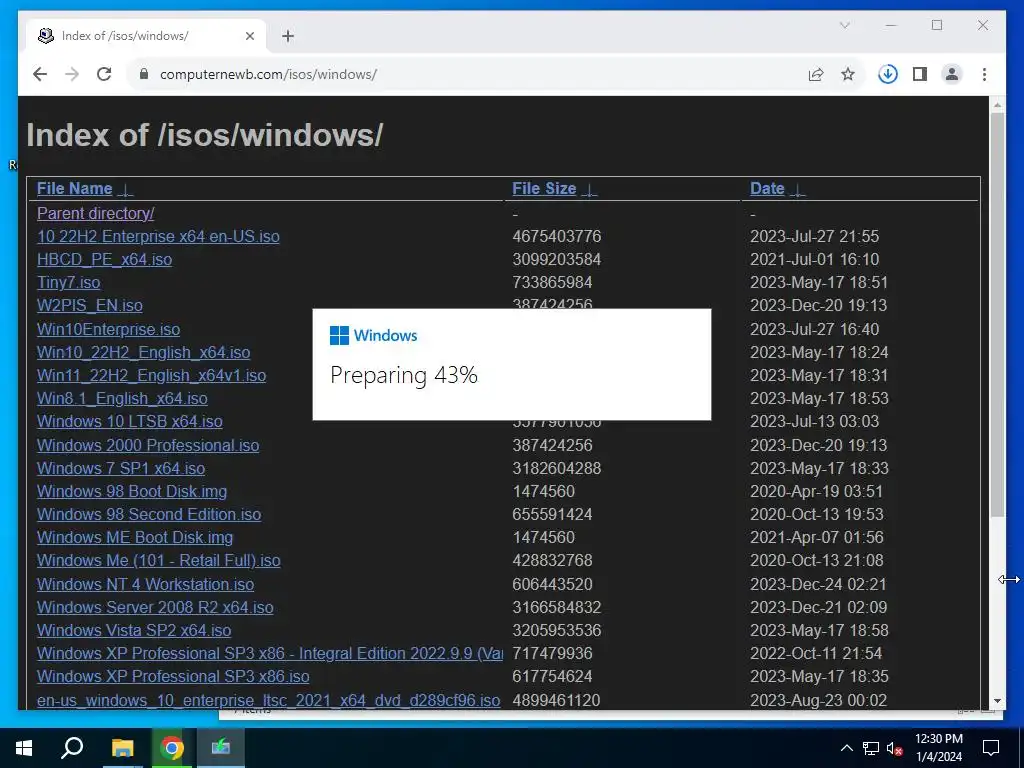Image resolution: width=1024 pixels, height=768 pixels.
Task: Toggle the Chrome side panel icon
Action: pos(920,74)
